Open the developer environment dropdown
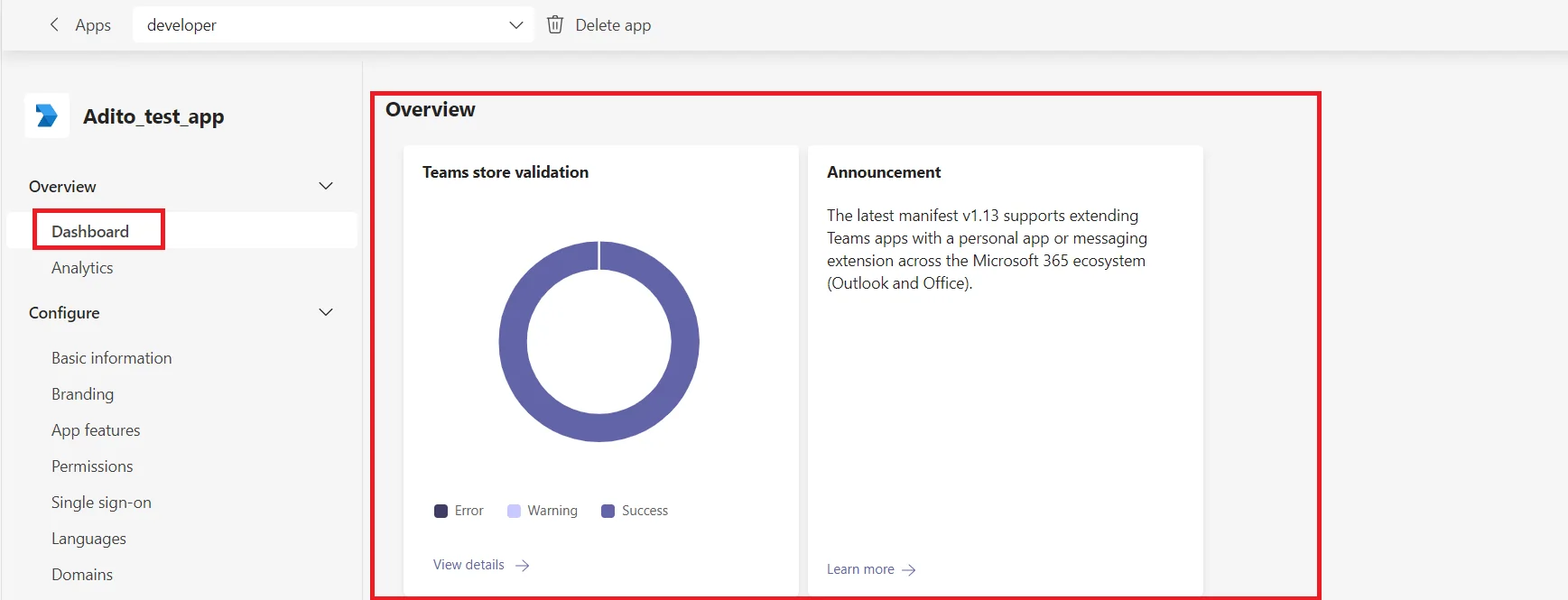Image resolution: width=1568 pixels, height=600 pixels. point(333,25)
